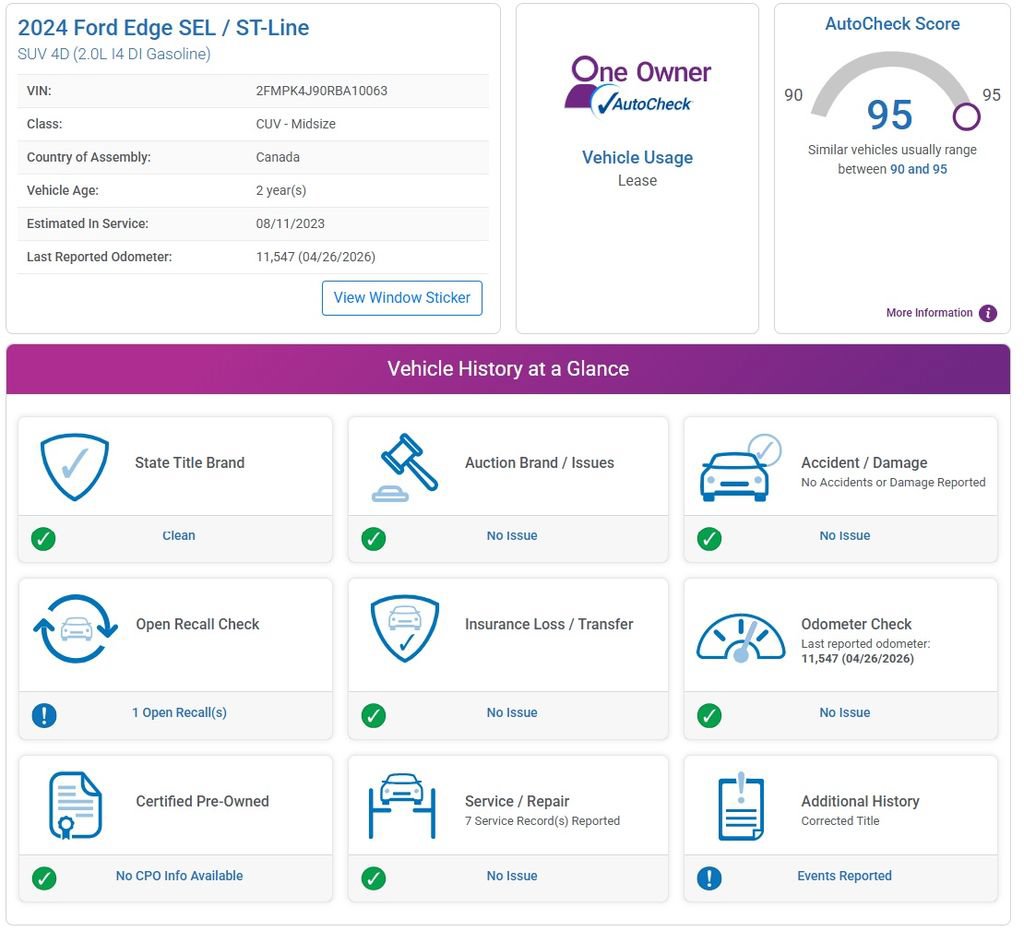Click the Estimated In Service date 08/11/2023
The height and width of the screenshot is (934, 1024).
[x=290, y=224]
